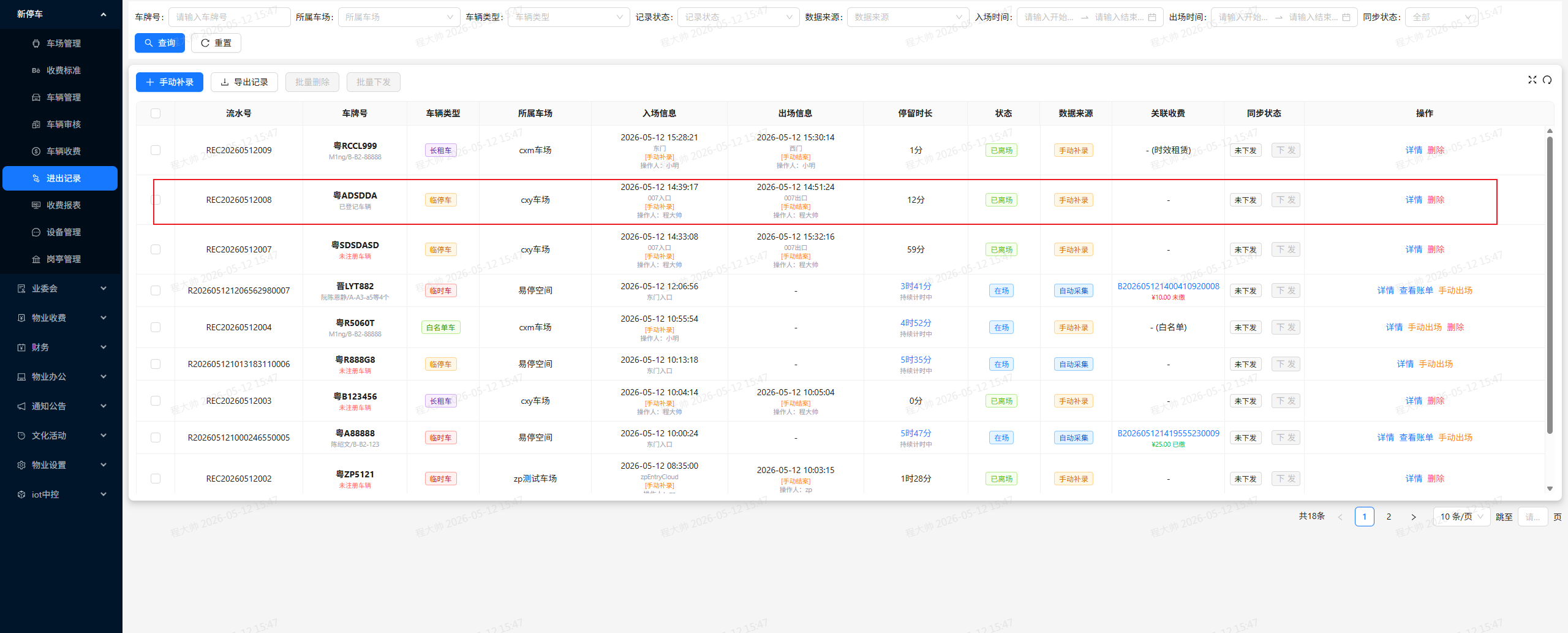Expand the 物业收费 sidebar chevron
This screenshot has height=633, width=1568.
coord(104,318)
